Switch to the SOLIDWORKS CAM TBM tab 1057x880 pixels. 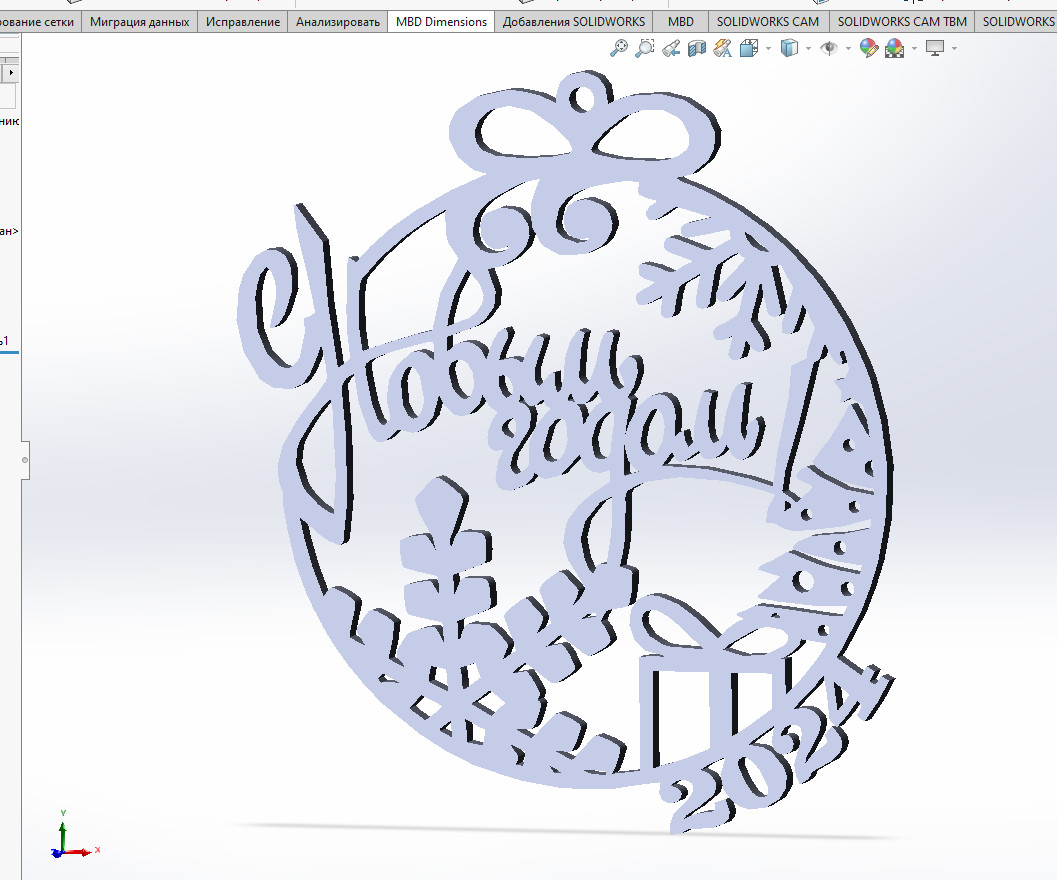(902, 22)
